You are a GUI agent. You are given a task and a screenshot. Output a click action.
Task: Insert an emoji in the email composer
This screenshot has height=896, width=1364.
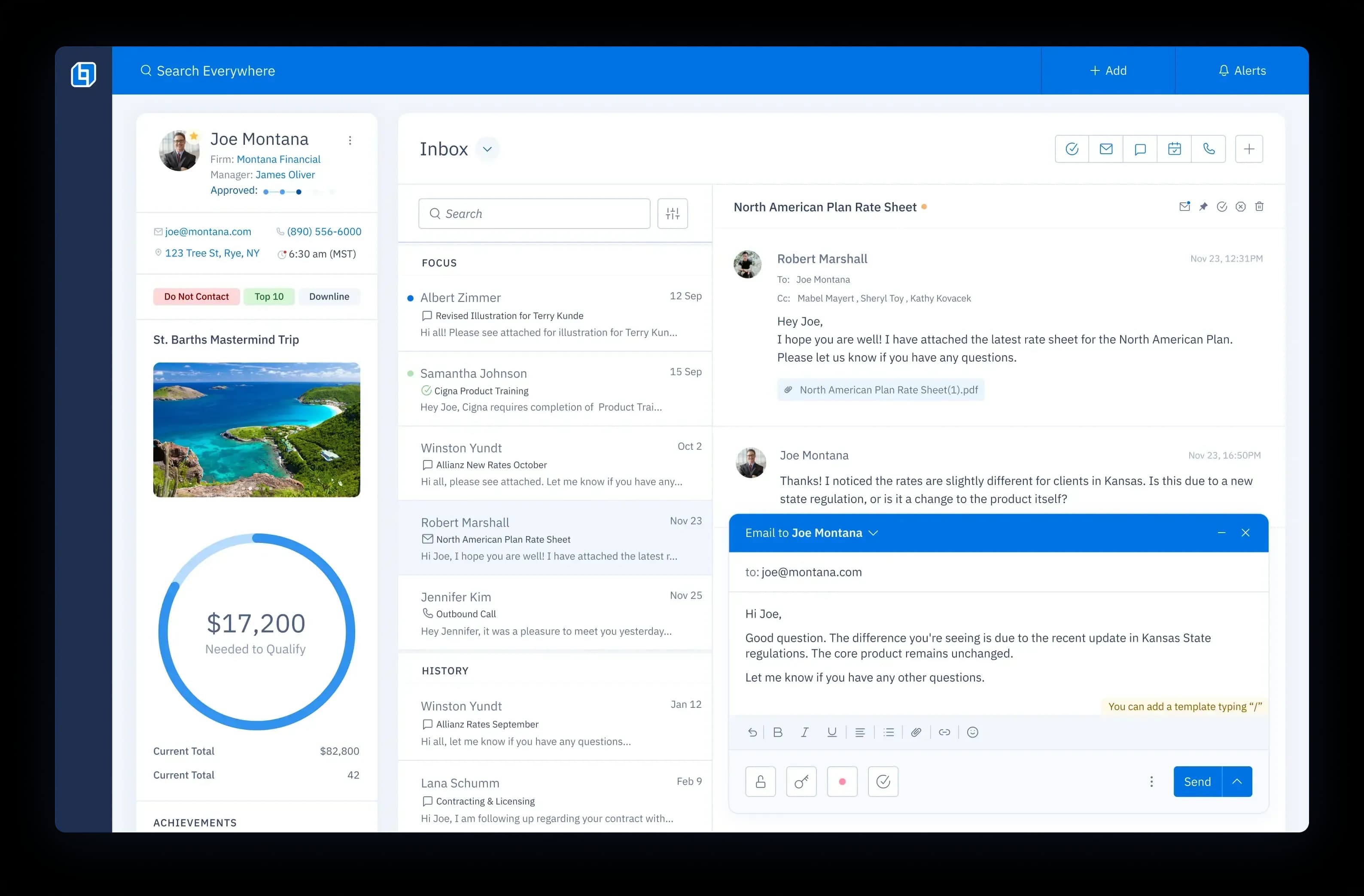click(x=973, y=732)
